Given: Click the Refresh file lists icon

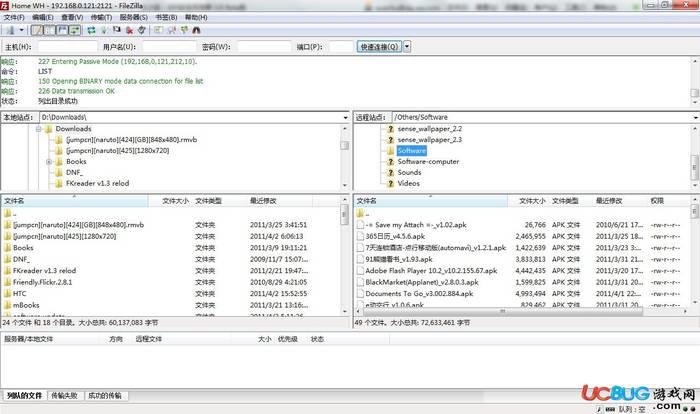Looking at the screenshot, I should click(x=91, y=30).
